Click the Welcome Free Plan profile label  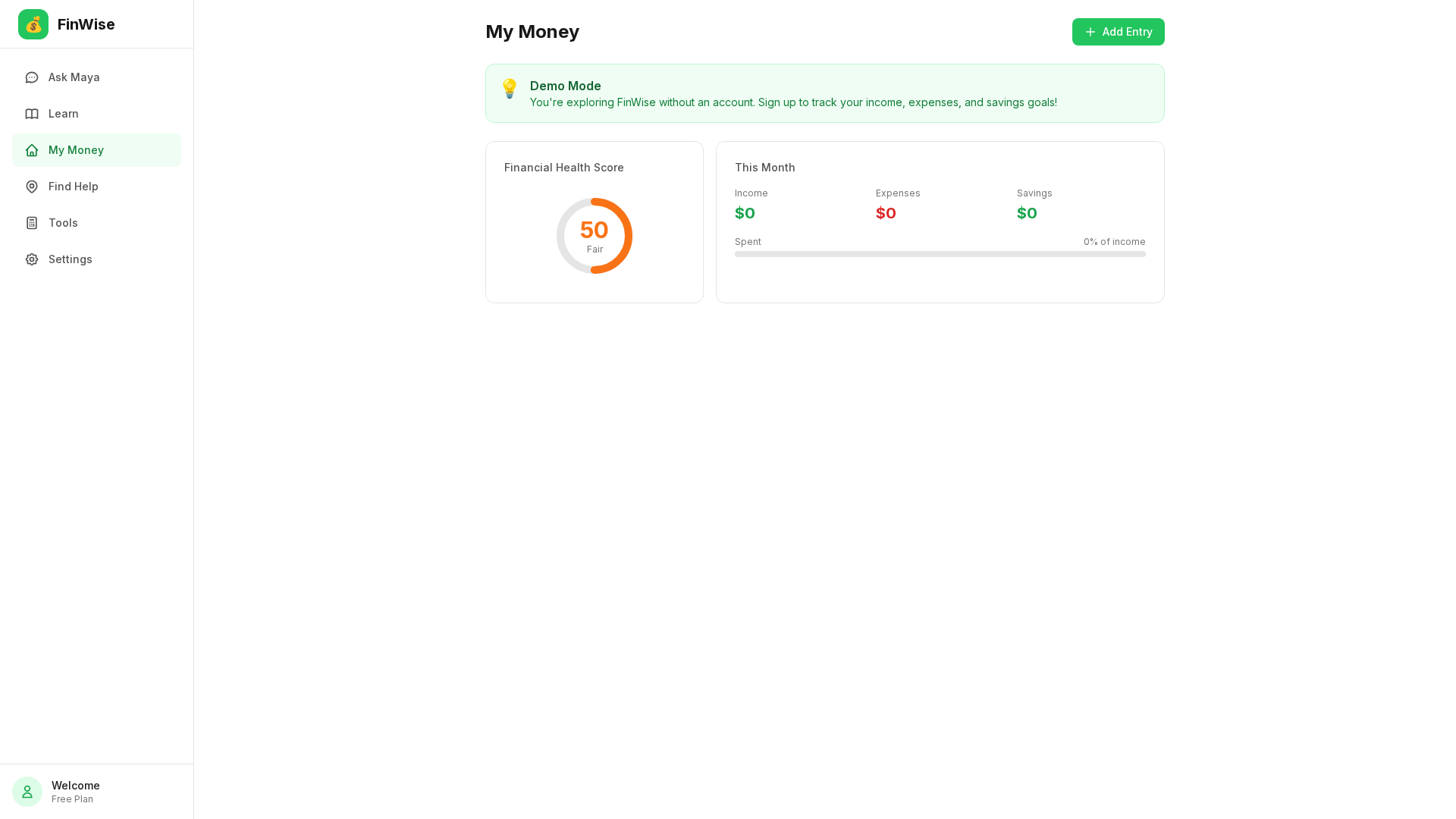tap(76, 792)
